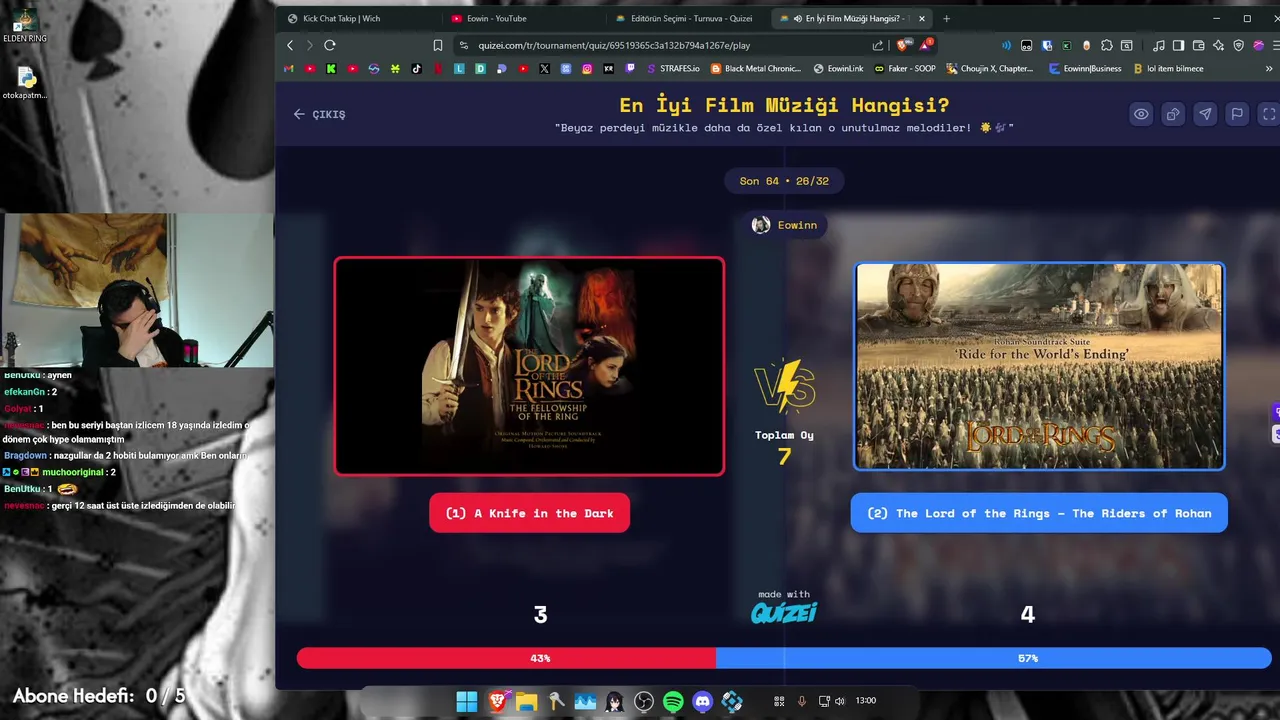Image resolution: width=1280 pixels, height=720 pixels.
Task: Vote for (1) A Knife in the Dark
Action: click(529, 513)
